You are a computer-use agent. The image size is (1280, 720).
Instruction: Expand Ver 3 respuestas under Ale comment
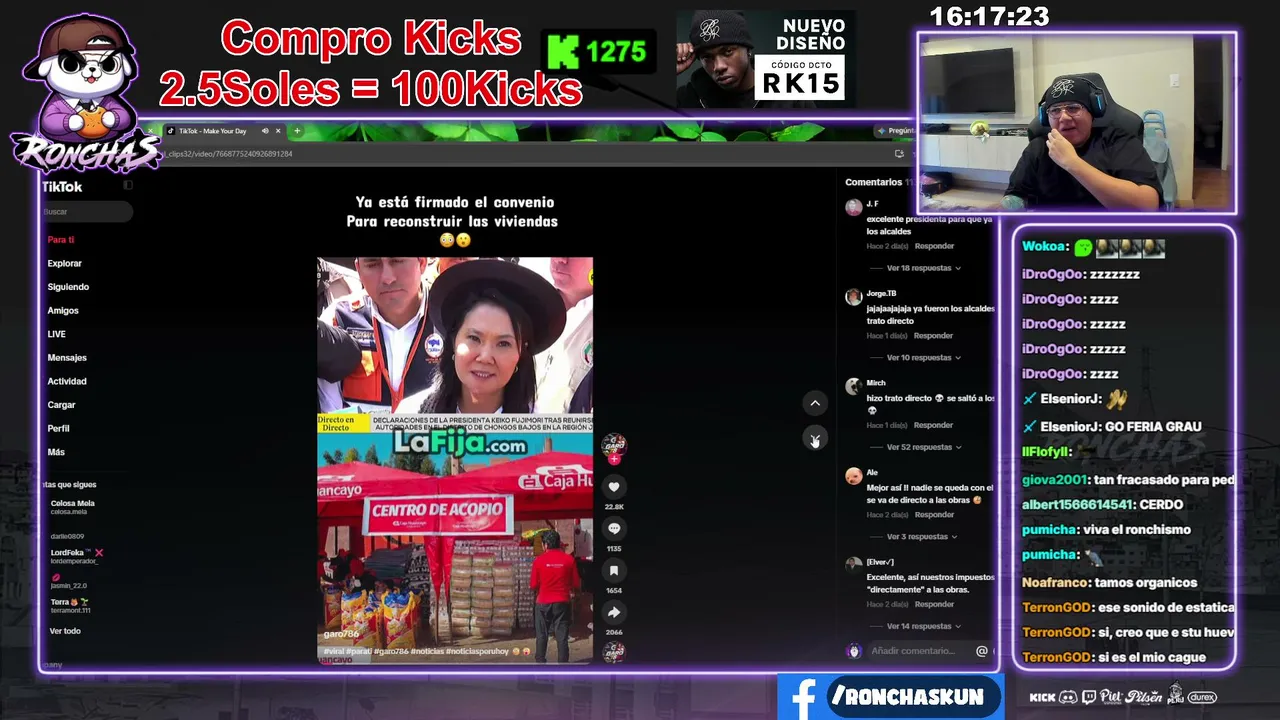coord(922,536)
